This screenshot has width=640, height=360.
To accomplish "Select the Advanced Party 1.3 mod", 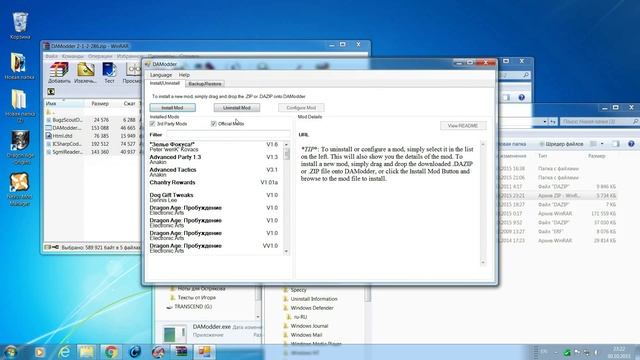I will [214, 160].
